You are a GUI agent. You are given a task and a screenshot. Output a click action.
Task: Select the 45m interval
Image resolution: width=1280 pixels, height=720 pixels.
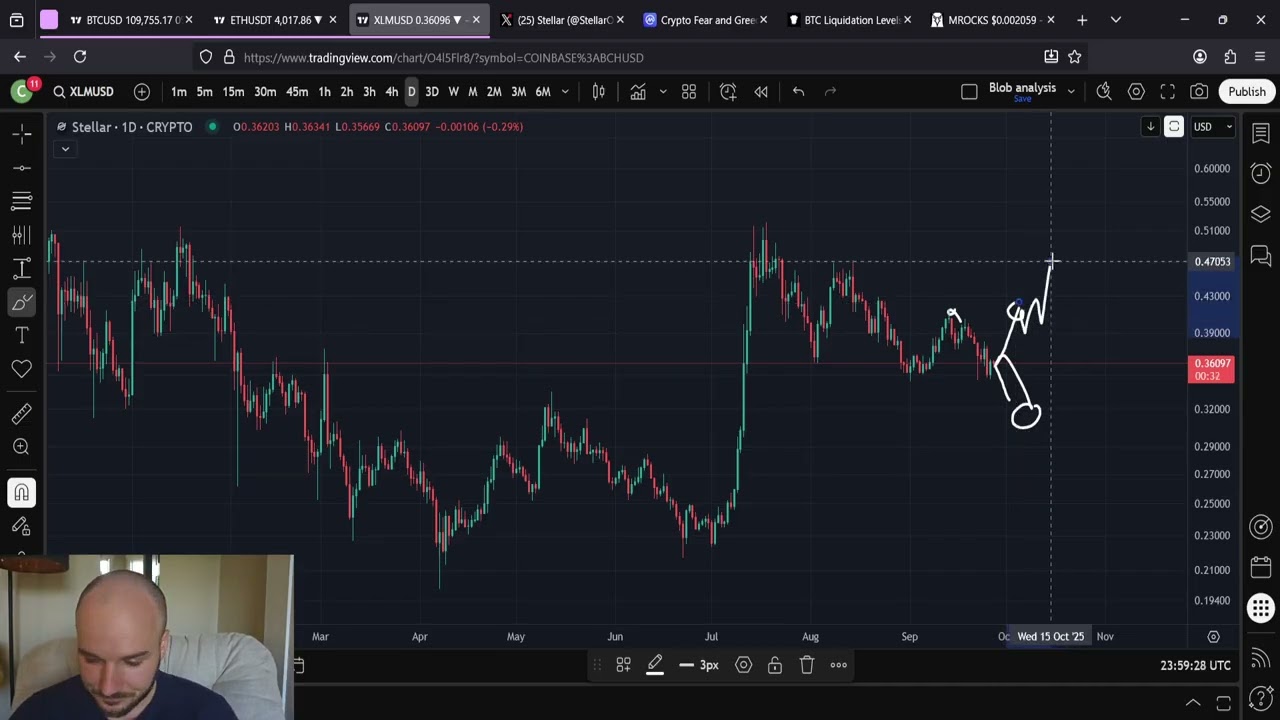(x=297, y=92)
